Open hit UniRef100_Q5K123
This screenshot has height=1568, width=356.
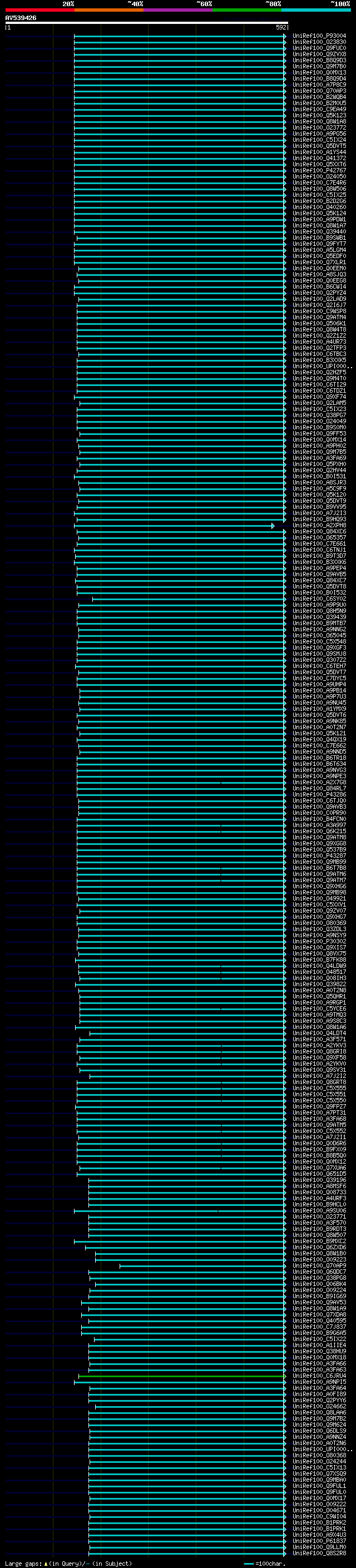[x=319, y=116]
